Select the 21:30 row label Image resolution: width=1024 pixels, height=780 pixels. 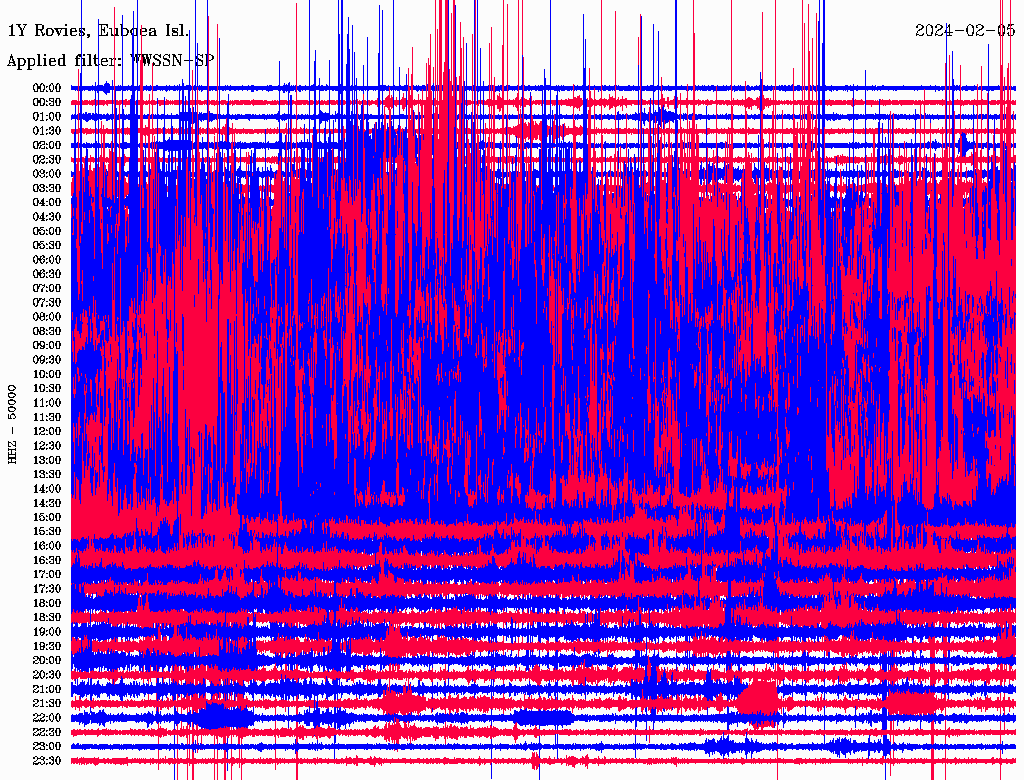point(47,704)
